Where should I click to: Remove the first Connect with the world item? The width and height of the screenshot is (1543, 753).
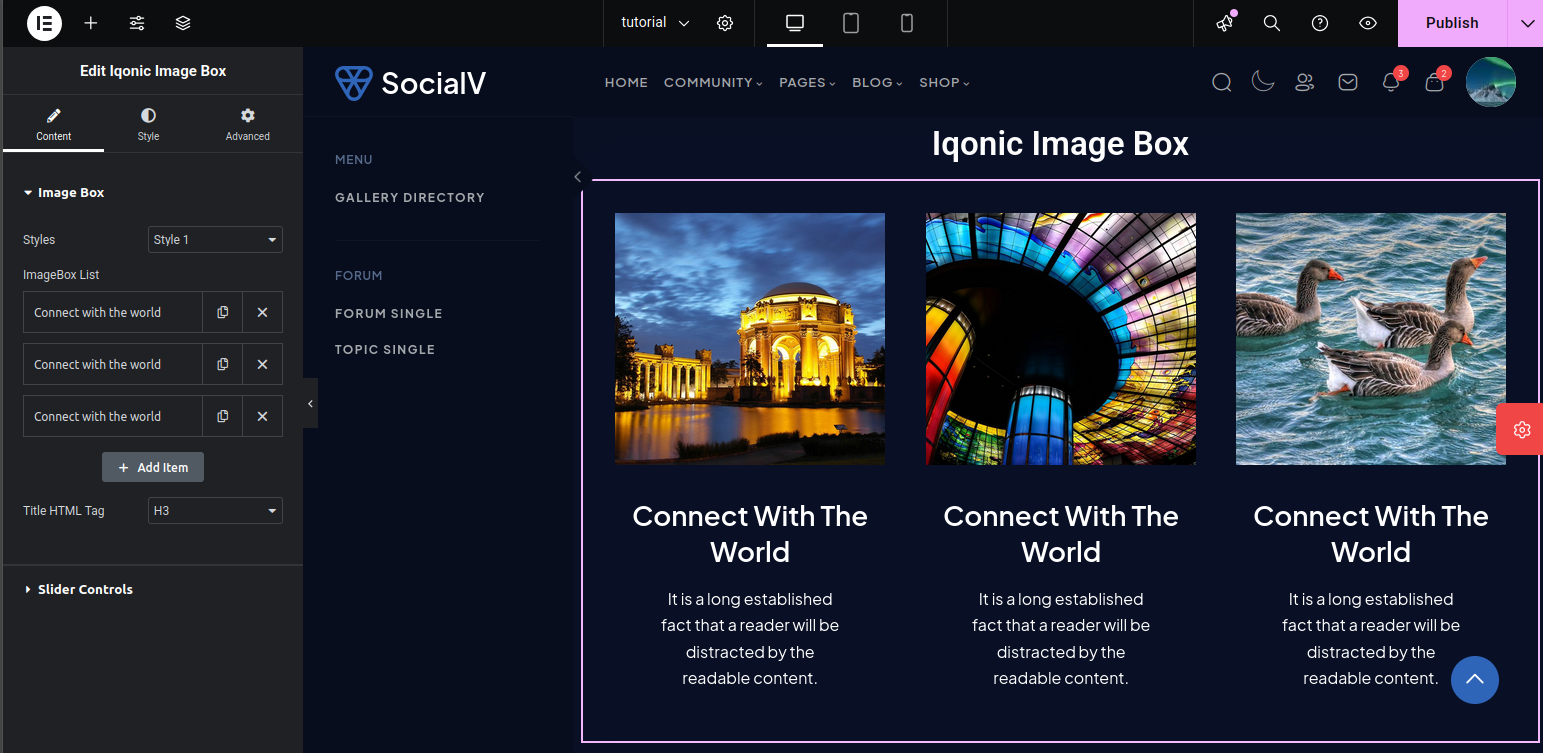[x=262, y=312]
